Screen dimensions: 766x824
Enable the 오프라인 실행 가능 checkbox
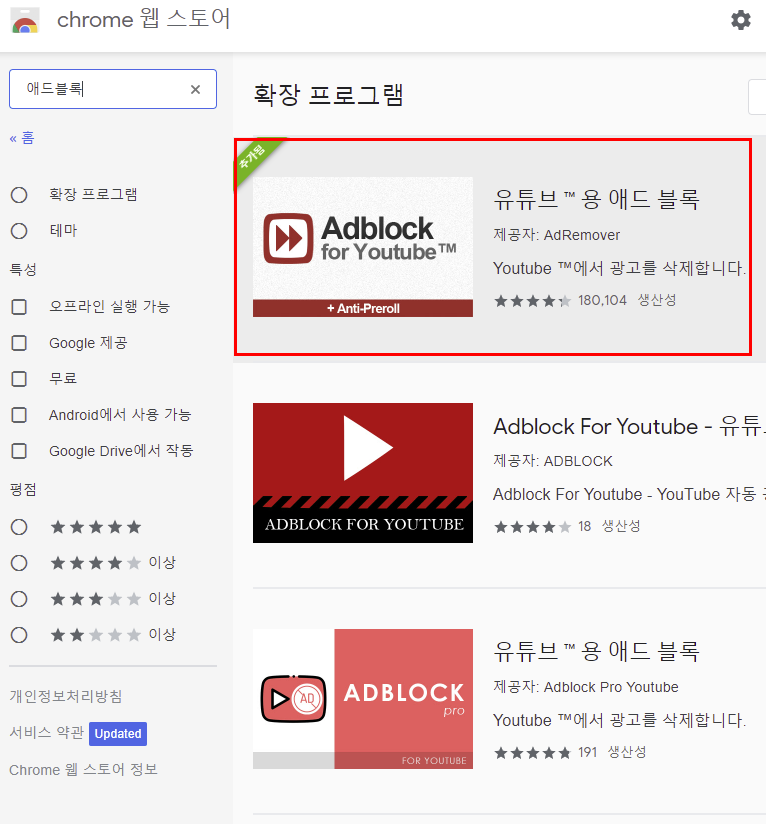click(x=19, y=307)
